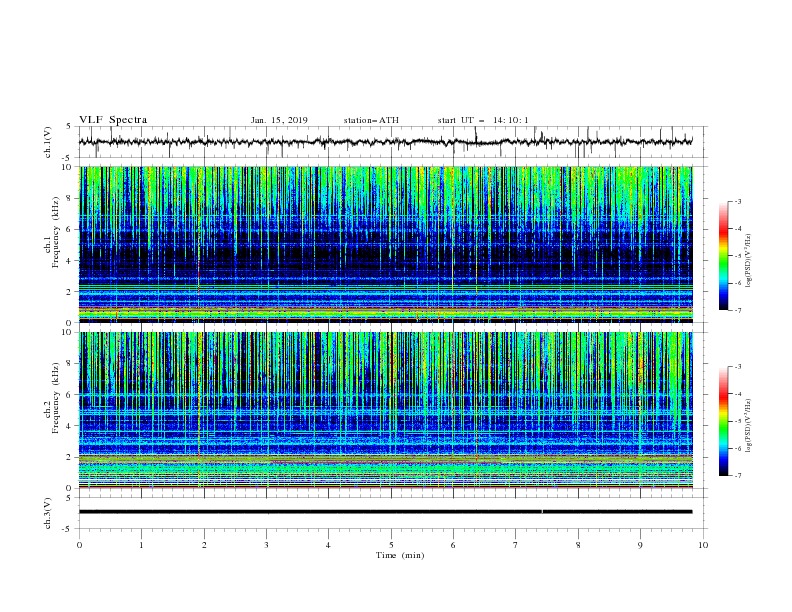The width and height of the screenshot is (792, 612).
Task: Click the small gap in the ch.3 trace
Action: point(542,512)
